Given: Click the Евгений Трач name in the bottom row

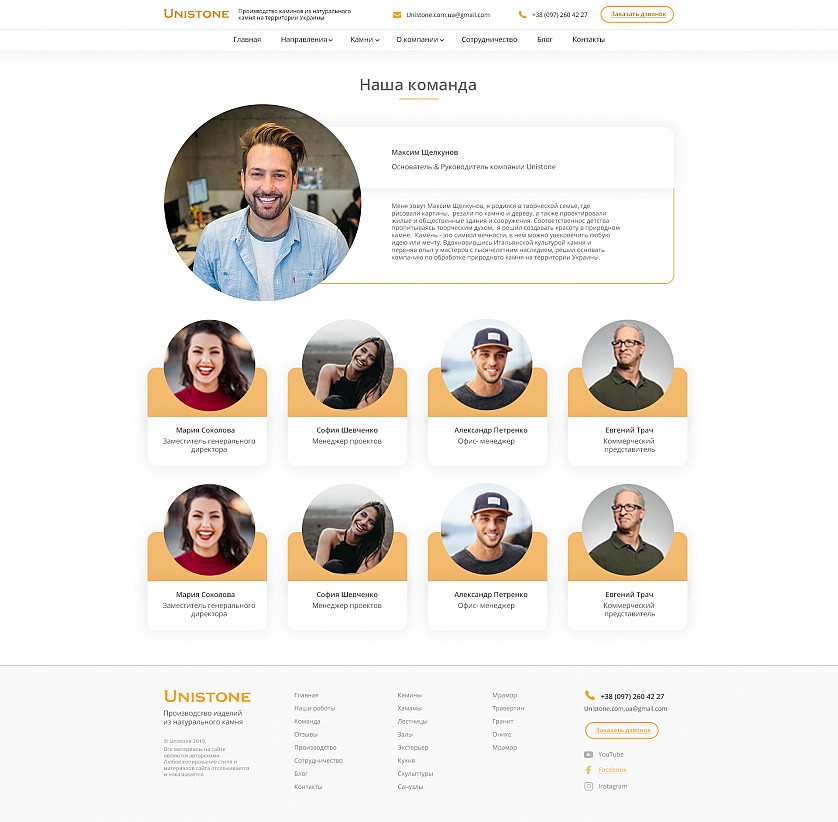Looking at the screenshot, I should pos(629,594).
